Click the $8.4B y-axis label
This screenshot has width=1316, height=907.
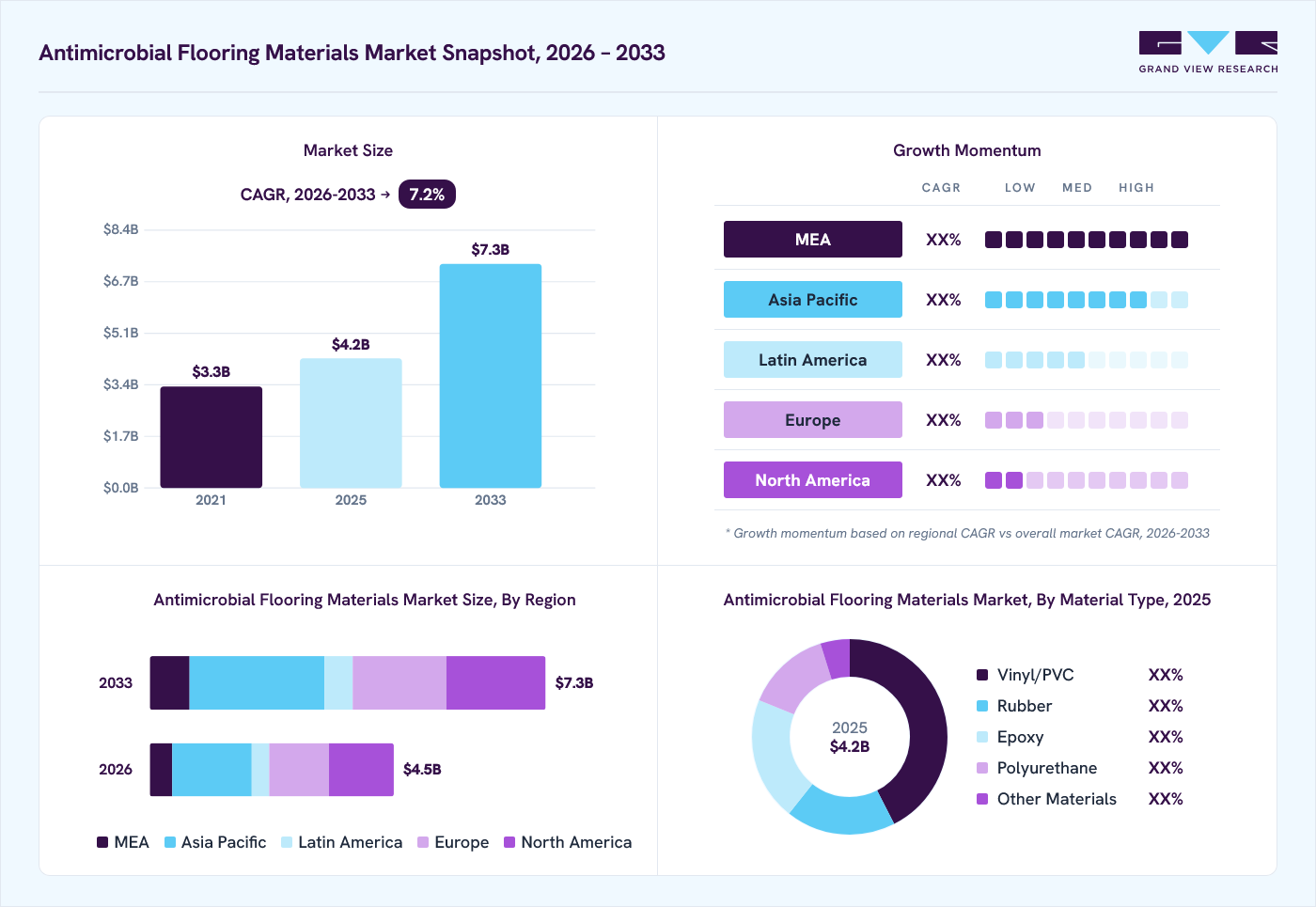[x=121, y=229]
